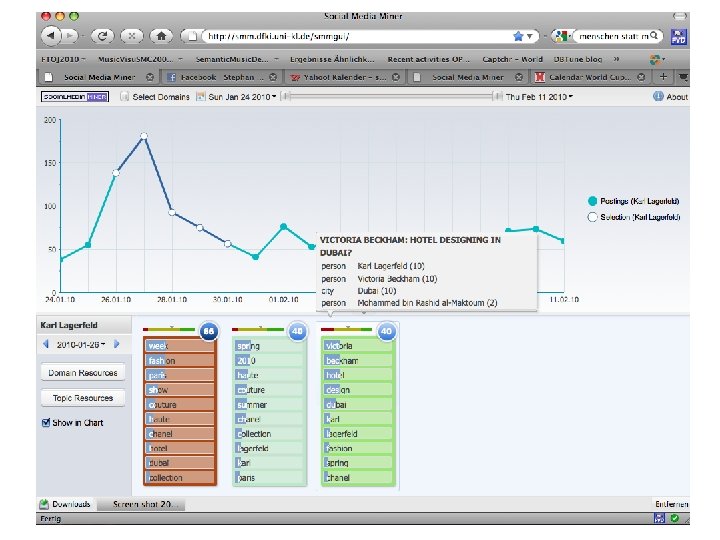This screenshot has width=720, height=540.
Task: Go forward with the browser forward arrow
Action: pyautogui.click(x=70, y=35)
